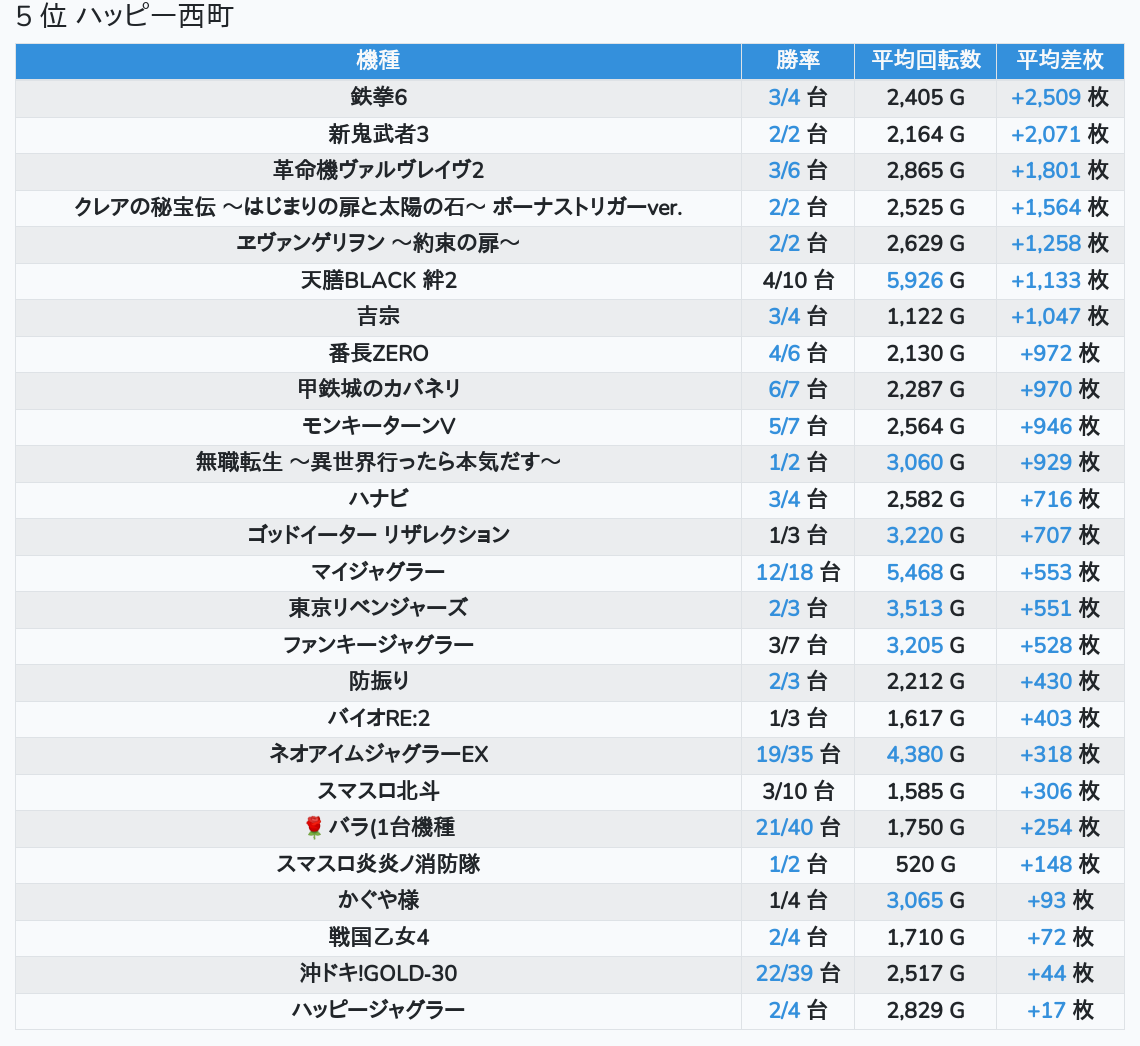
Task: Click the 勝率 column header
Action: coord(797,60)
